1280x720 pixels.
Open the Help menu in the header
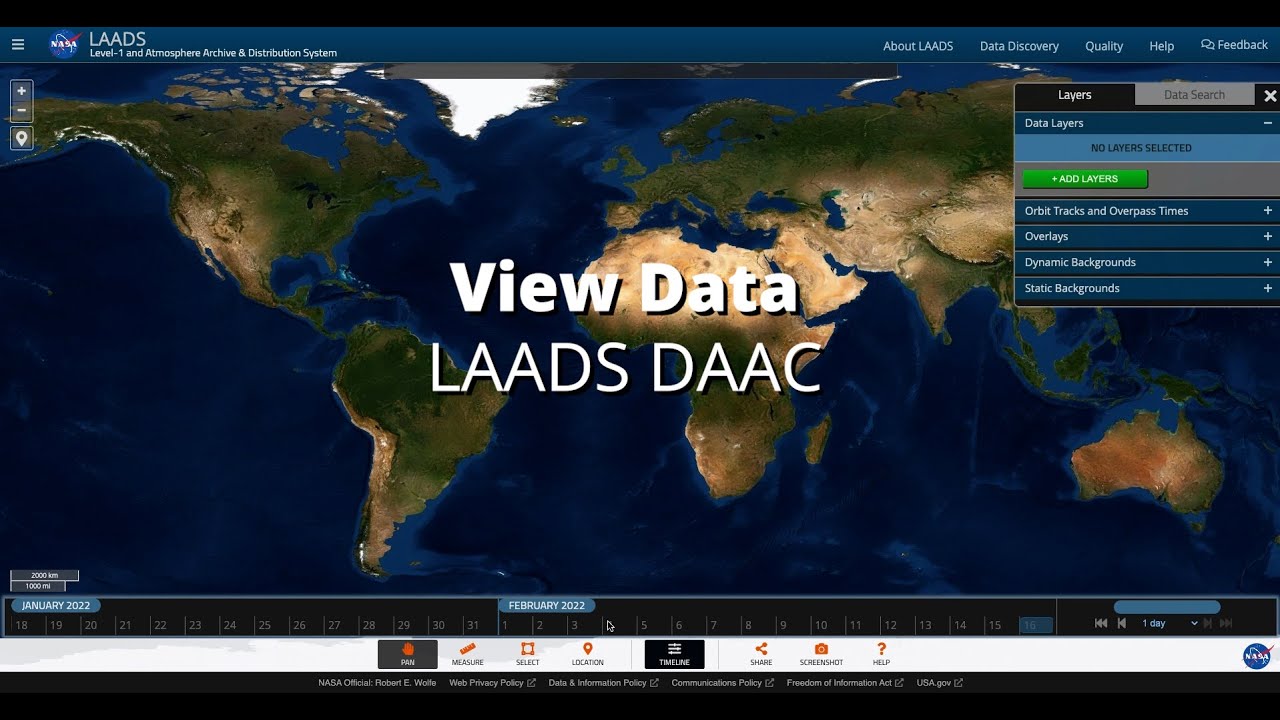click(x=1161, y=46)
